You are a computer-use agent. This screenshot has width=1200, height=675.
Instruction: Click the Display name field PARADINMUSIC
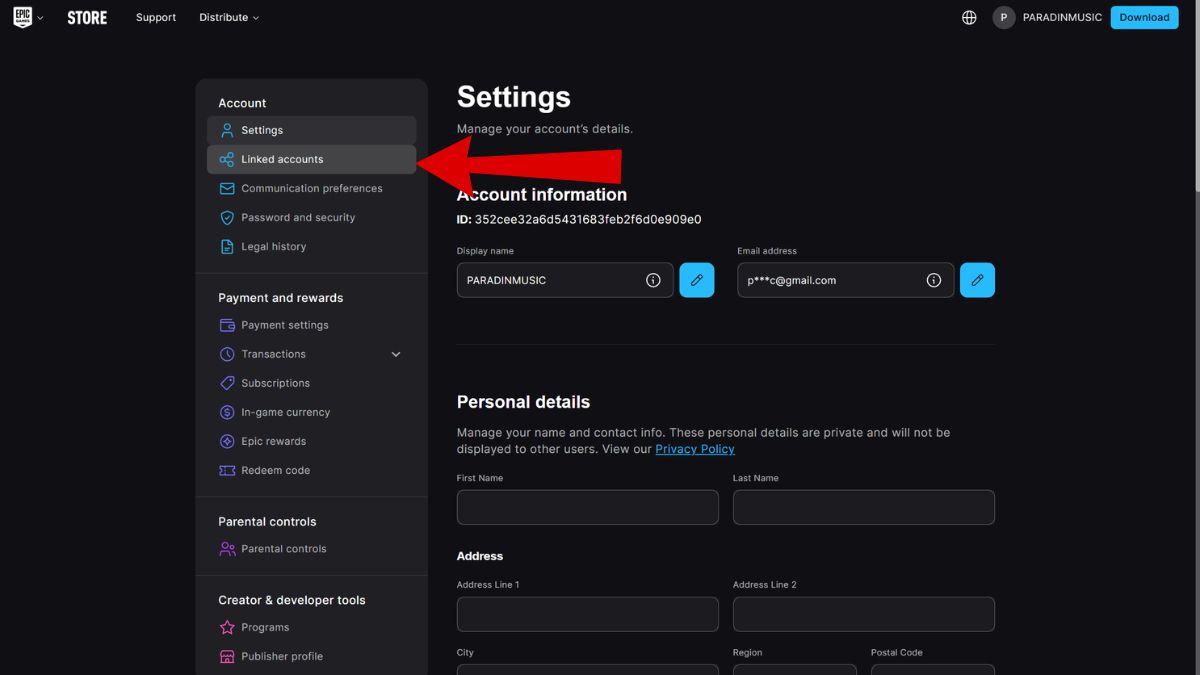point(565,280)
